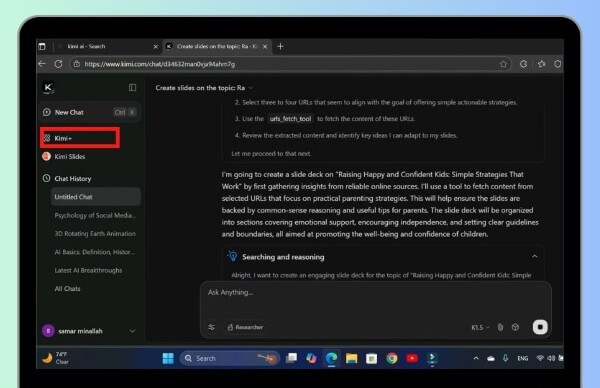The image size is (600, 388).
Task: Click the browser shield icon
Action: 558,64
